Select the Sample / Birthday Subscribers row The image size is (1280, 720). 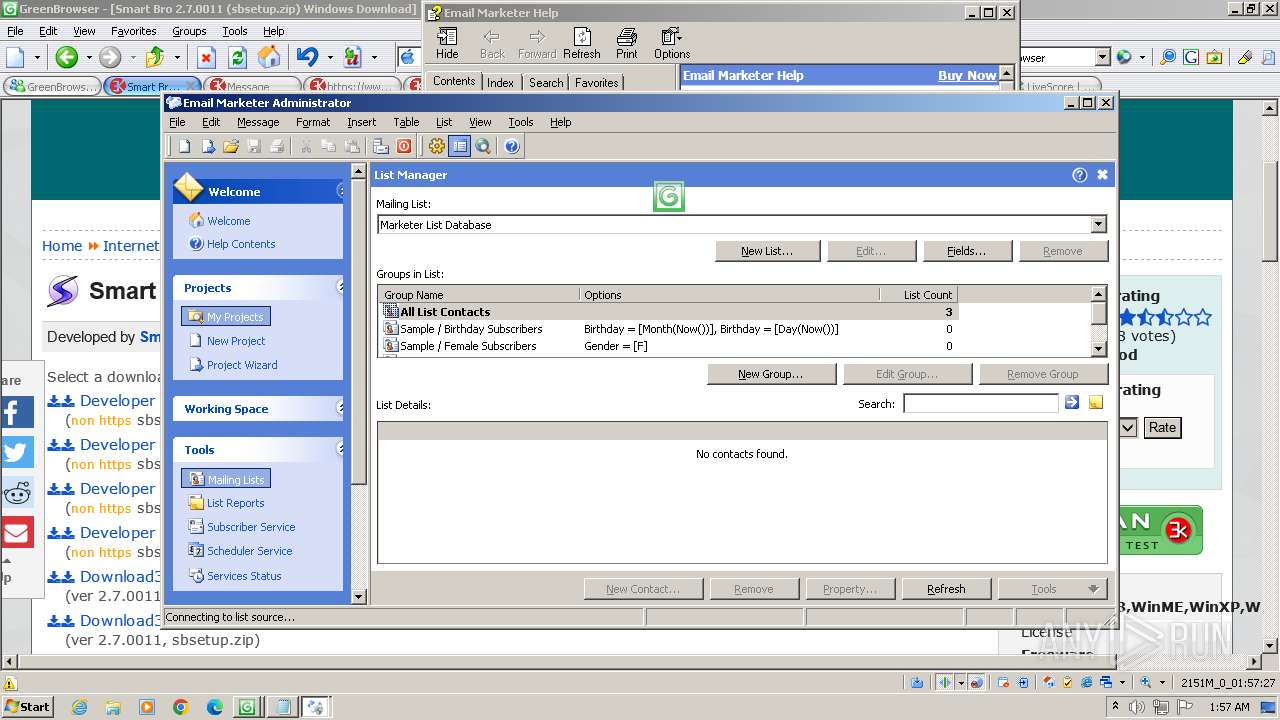pyautogui.click(x=667, y=329)
